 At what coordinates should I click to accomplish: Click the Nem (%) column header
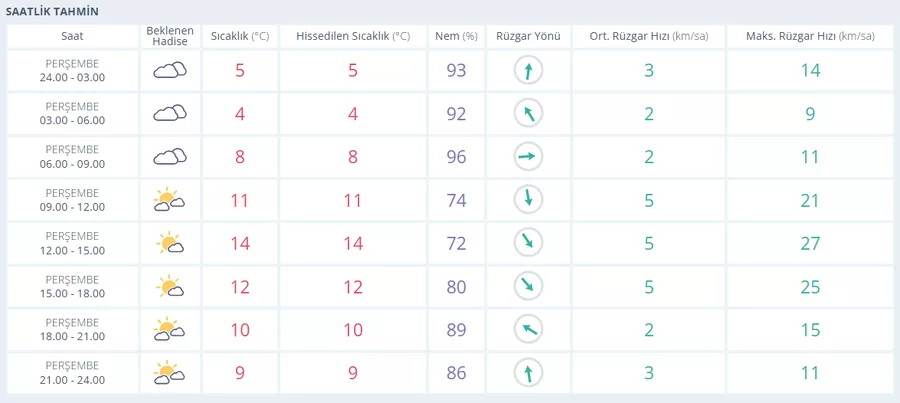tap(456, 36)
